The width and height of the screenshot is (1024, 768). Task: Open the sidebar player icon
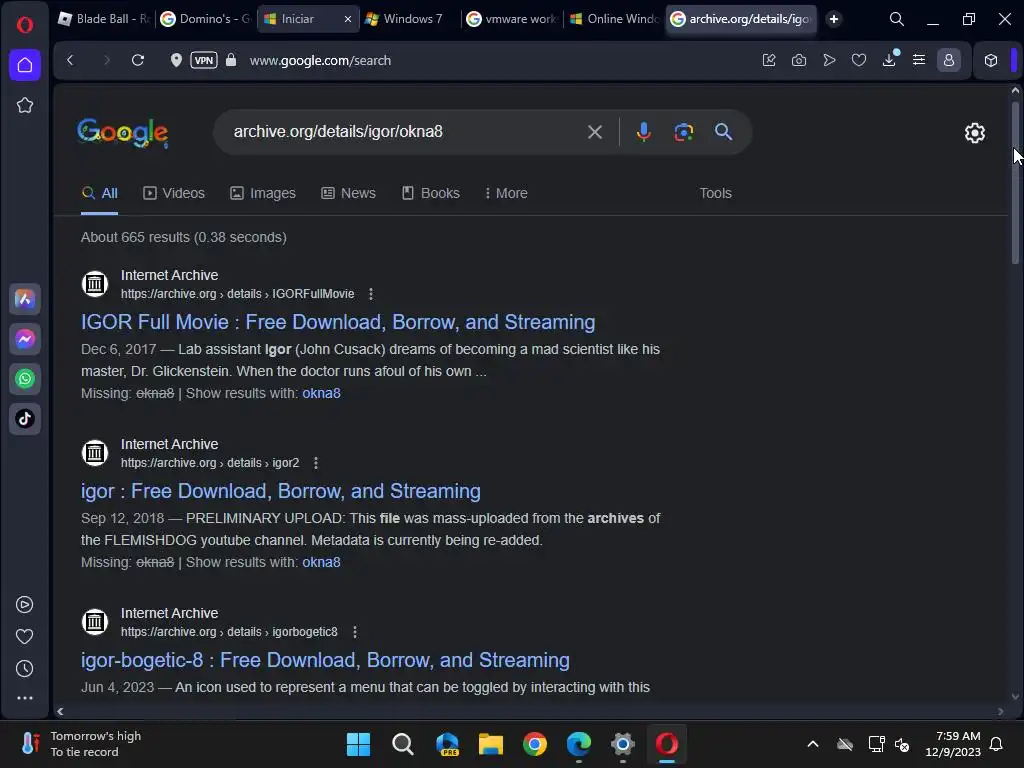(x=25, y=605)
